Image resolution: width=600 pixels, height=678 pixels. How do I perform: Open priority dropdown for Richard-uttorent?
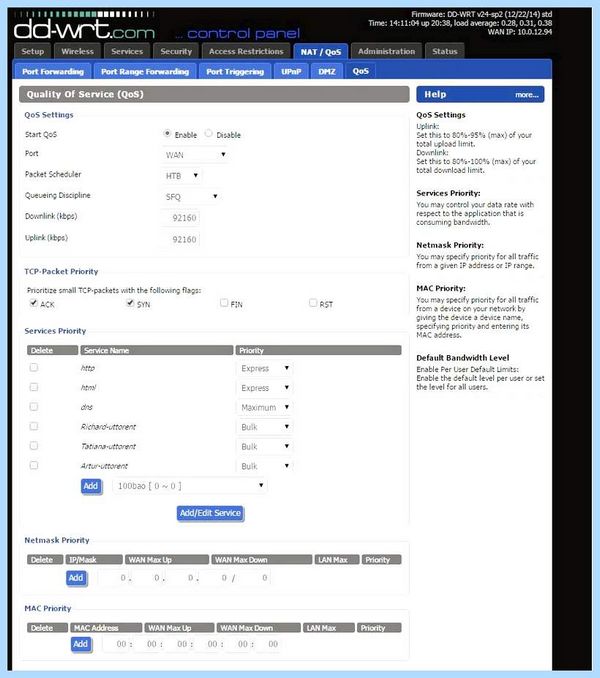click(265, 427)
